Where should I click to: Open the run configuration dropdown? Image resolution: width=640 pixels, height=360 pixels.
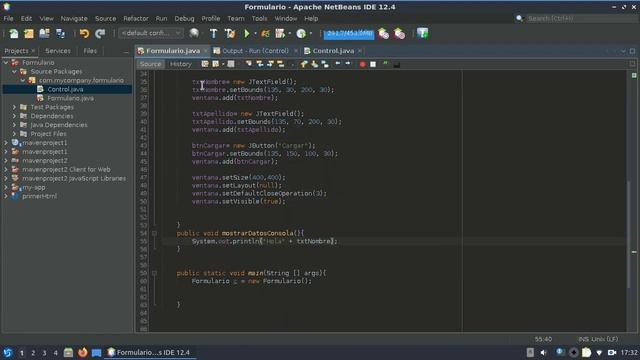click(151, 33)
